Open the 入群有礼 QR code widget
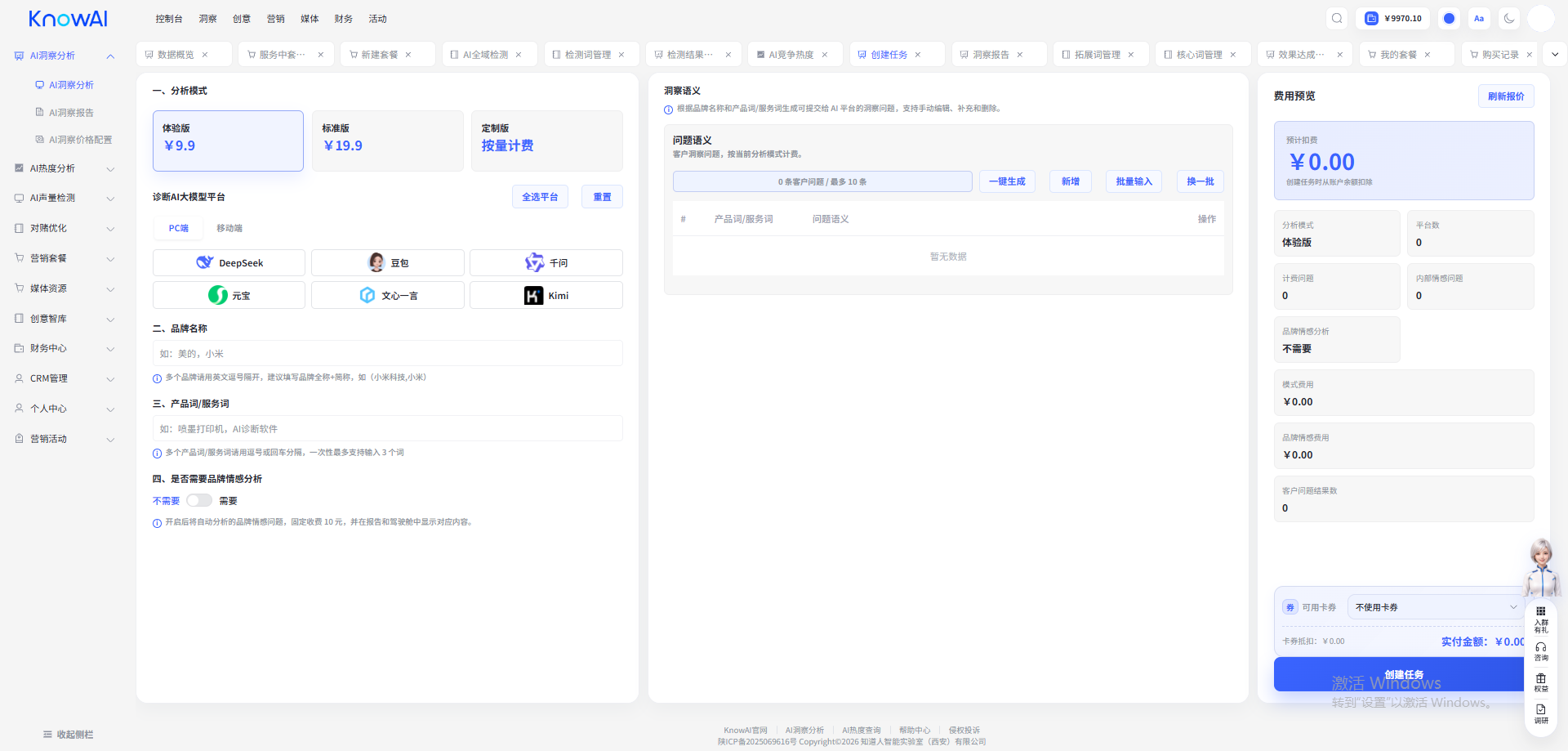1568x751 pixels. pyautogui.click(x=1541, y=619)
